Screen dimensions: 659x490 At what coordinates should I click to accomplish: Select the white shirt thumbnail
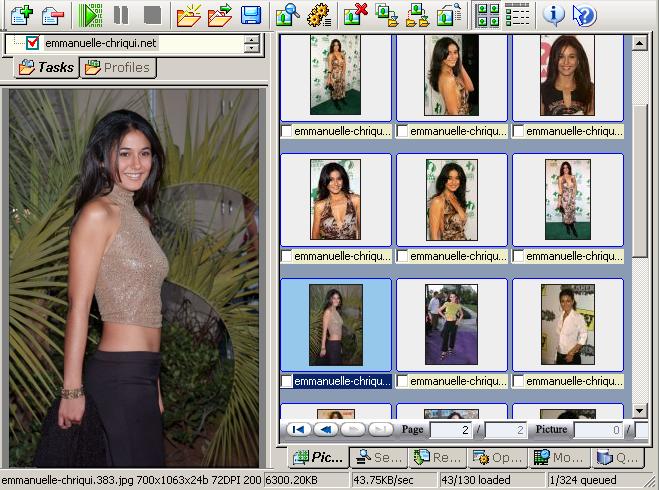[567, 324]
